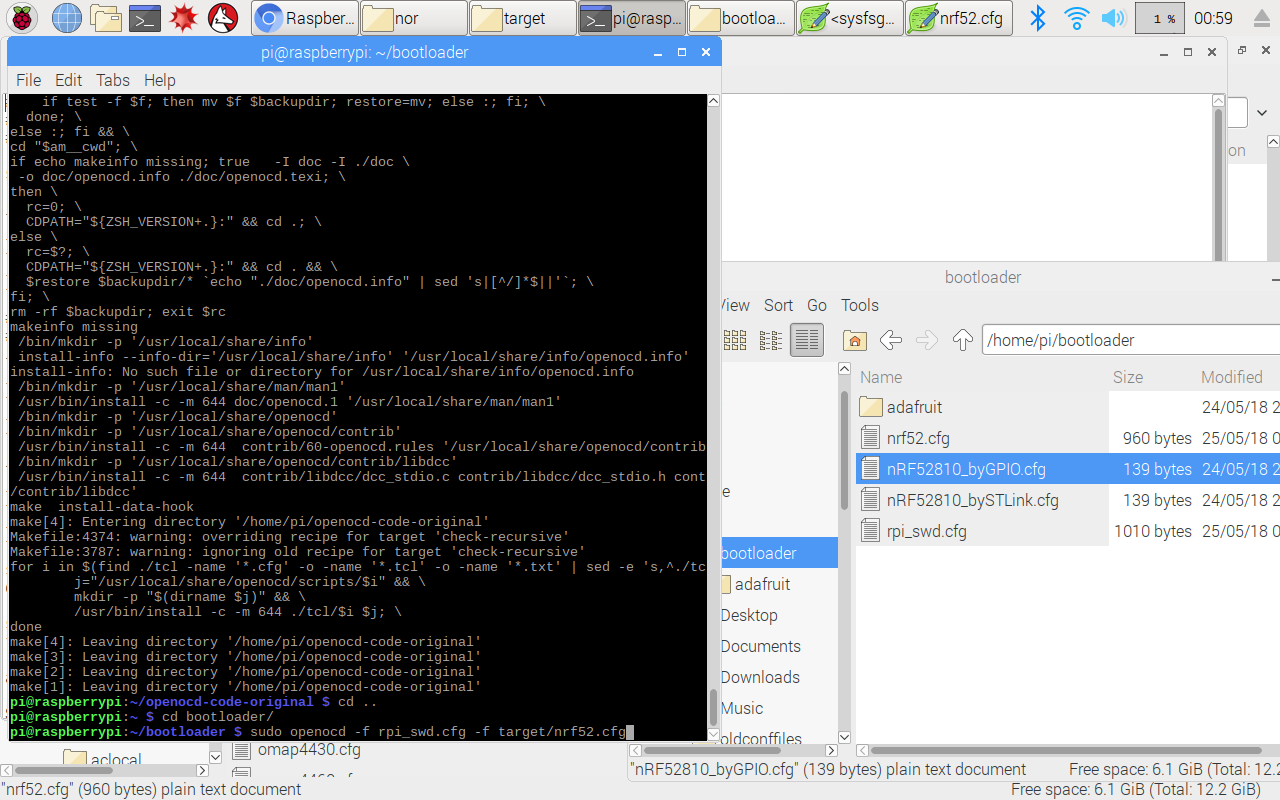Click the clock showing 00:59
Screen dimensions: 1280x800
[x=1213, y=18]
